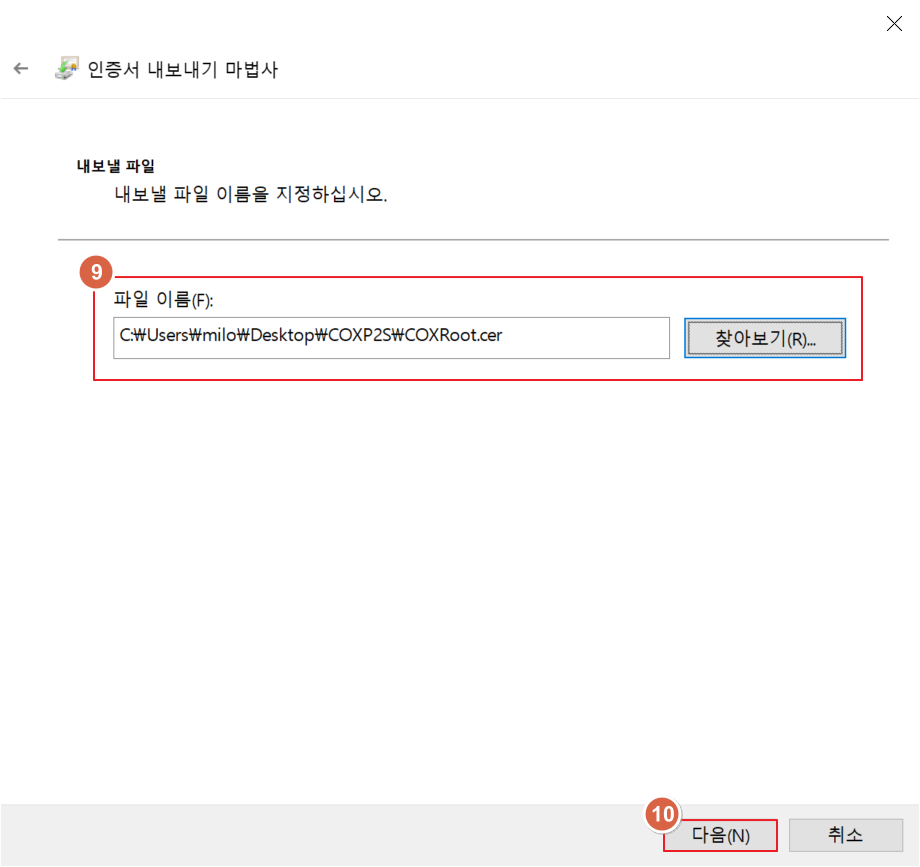Image resolution: width=920 pixels, height=867 pixels.
Task: Click the 파일 이름(F): label
Action: pos(163,300)
